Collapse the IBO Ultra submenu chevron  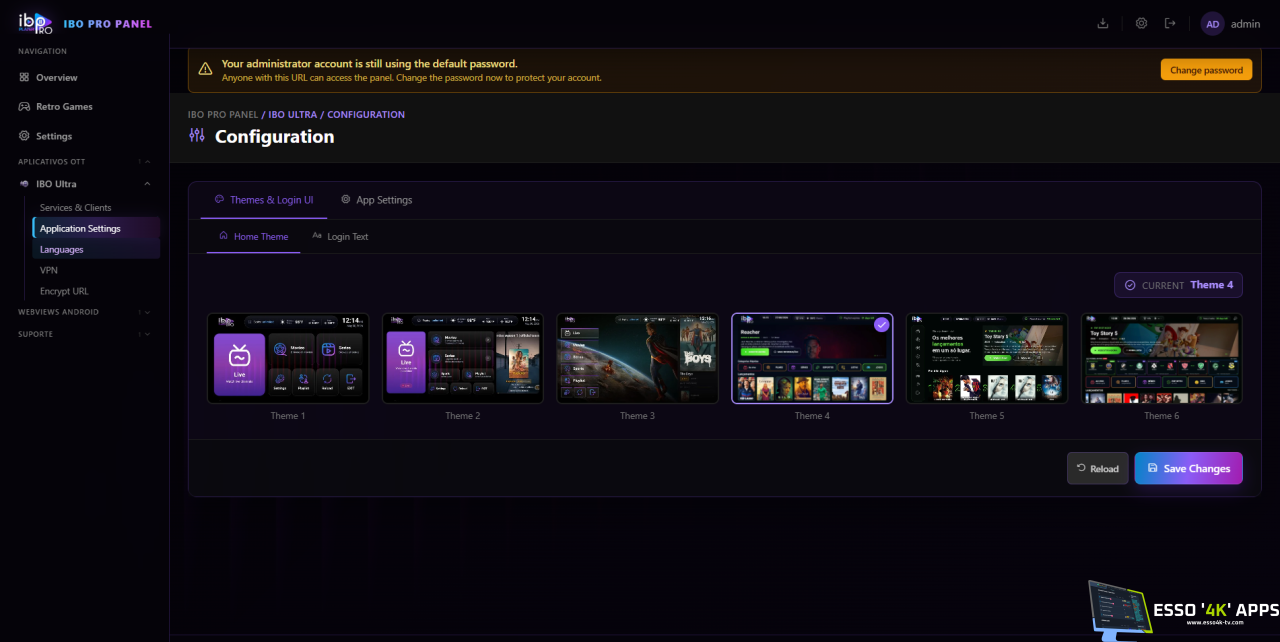click(147, 184)
